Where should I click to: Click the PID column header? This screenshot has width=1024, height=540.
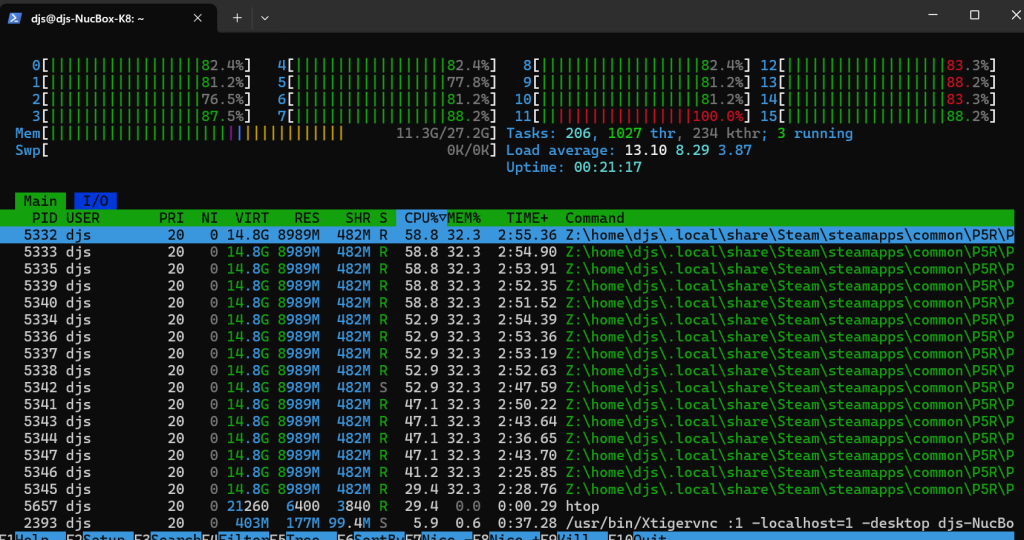point(44,218)
